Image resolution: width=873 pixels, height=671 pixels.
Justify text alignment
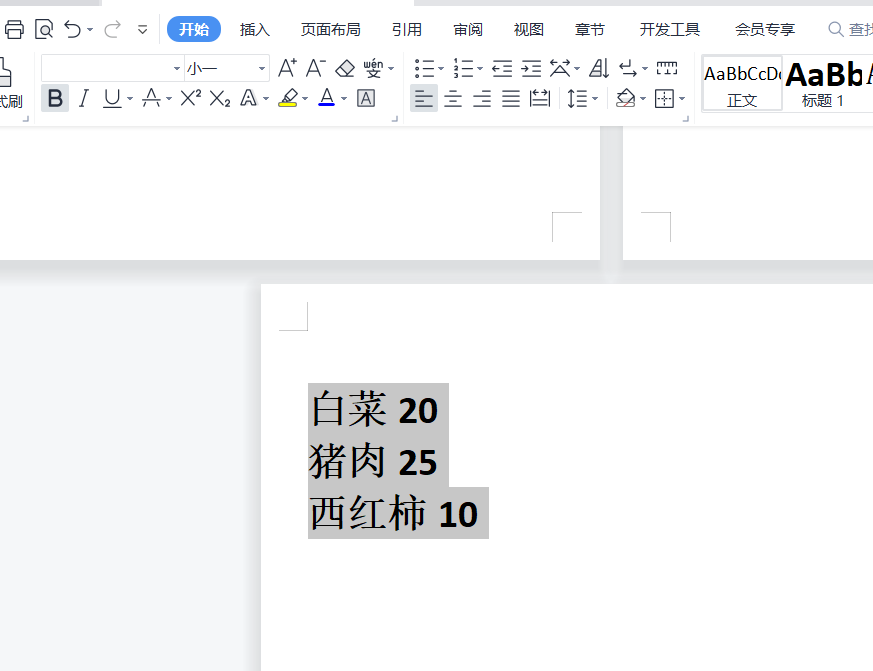511,99
